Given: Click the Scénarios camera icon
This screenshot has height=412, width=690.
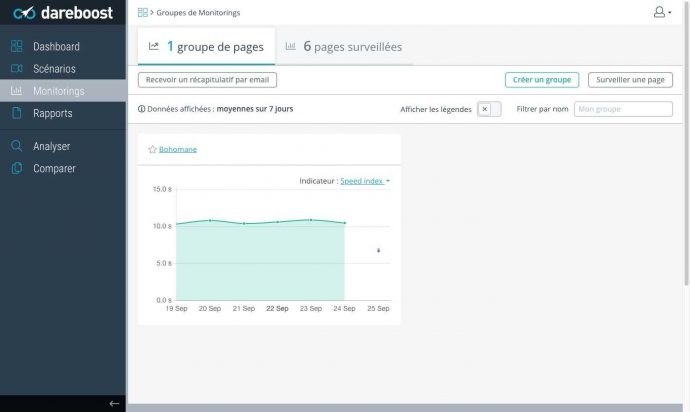Looking at the screenshot, I should point(17,68).
